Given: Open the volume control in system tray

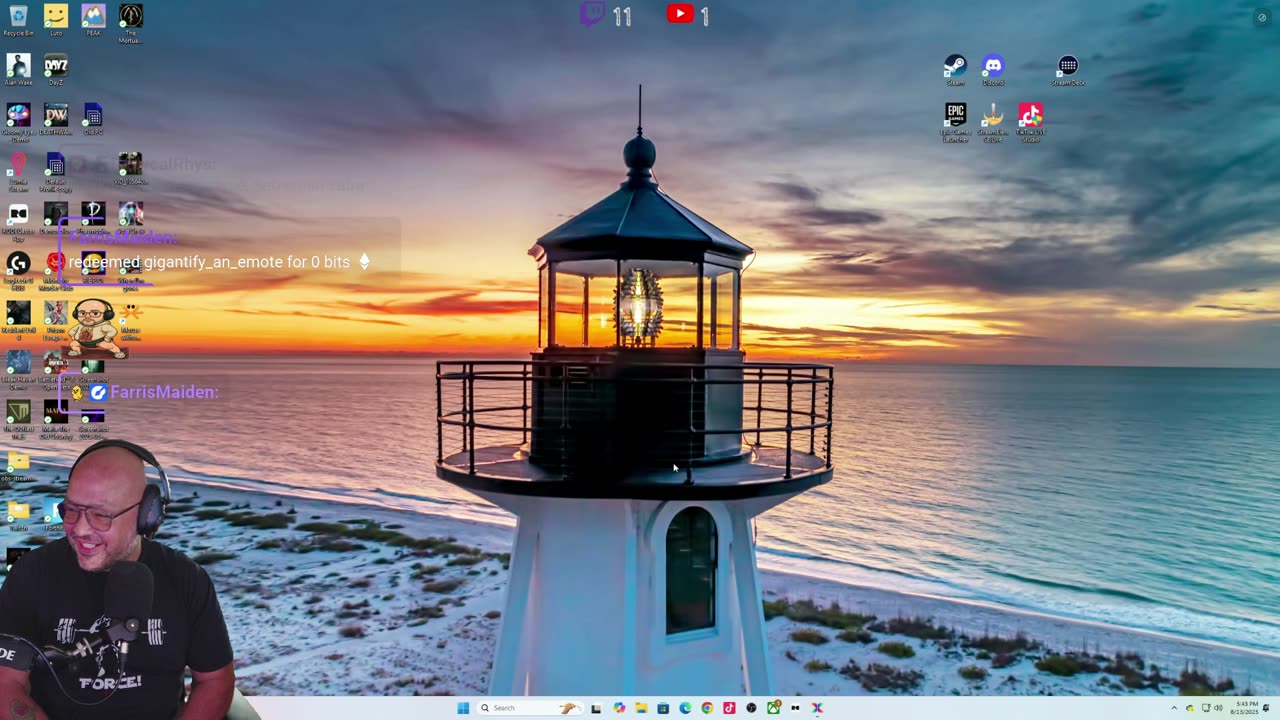Looking at the screenshot, I should (x=1218, y=708).
